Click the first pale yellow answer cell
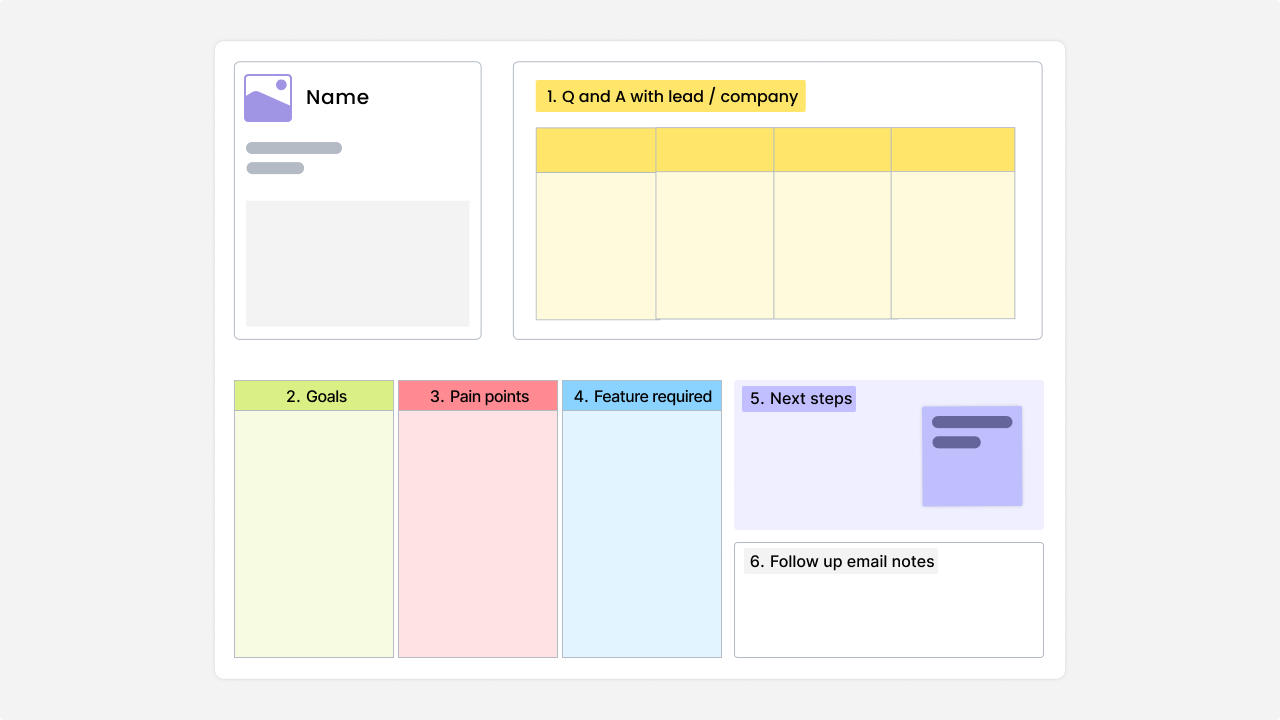The width and height of the screenshot is (1280, 720). pos(596,246)
